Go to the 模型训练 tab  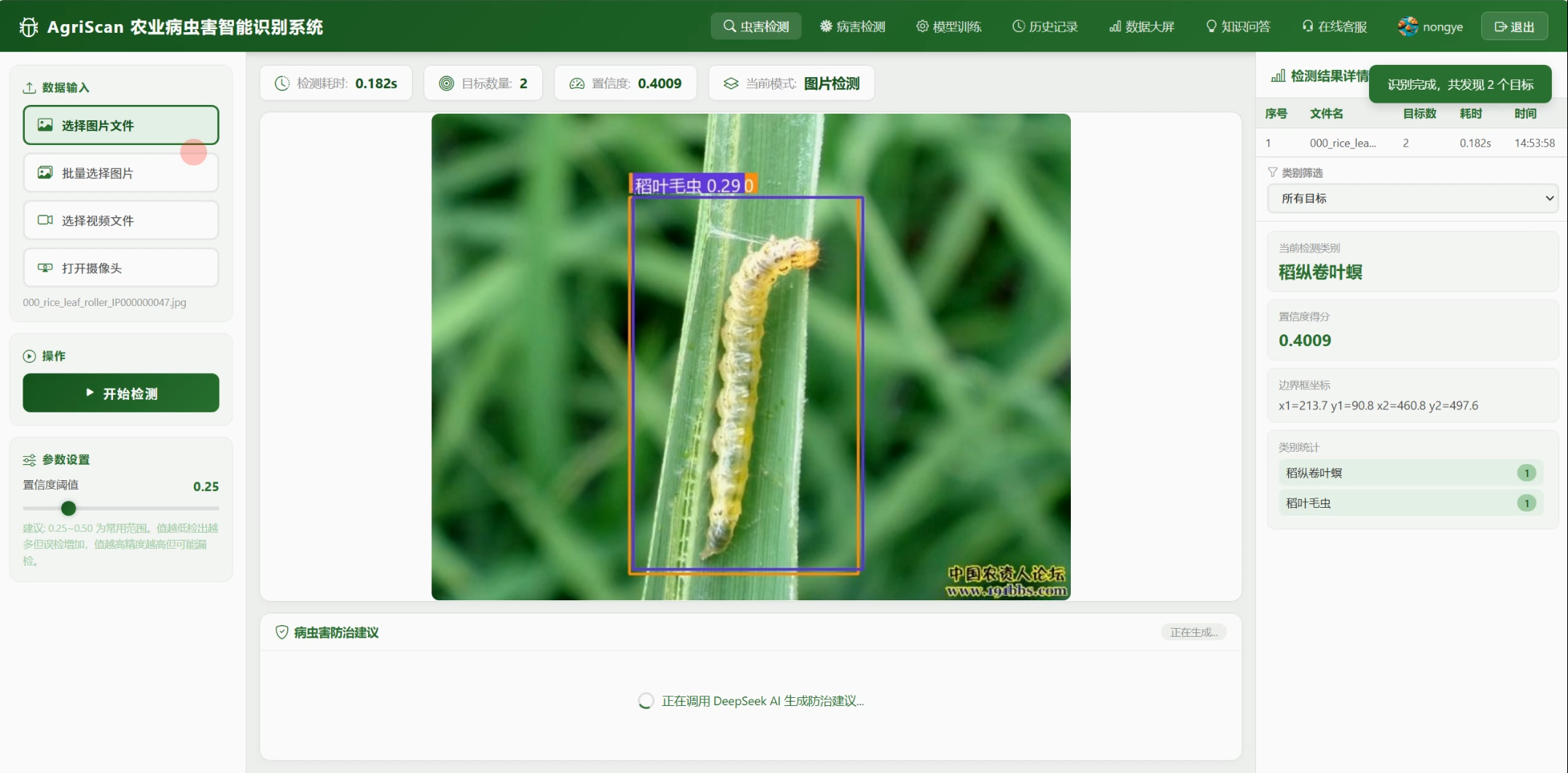(948, 26)
